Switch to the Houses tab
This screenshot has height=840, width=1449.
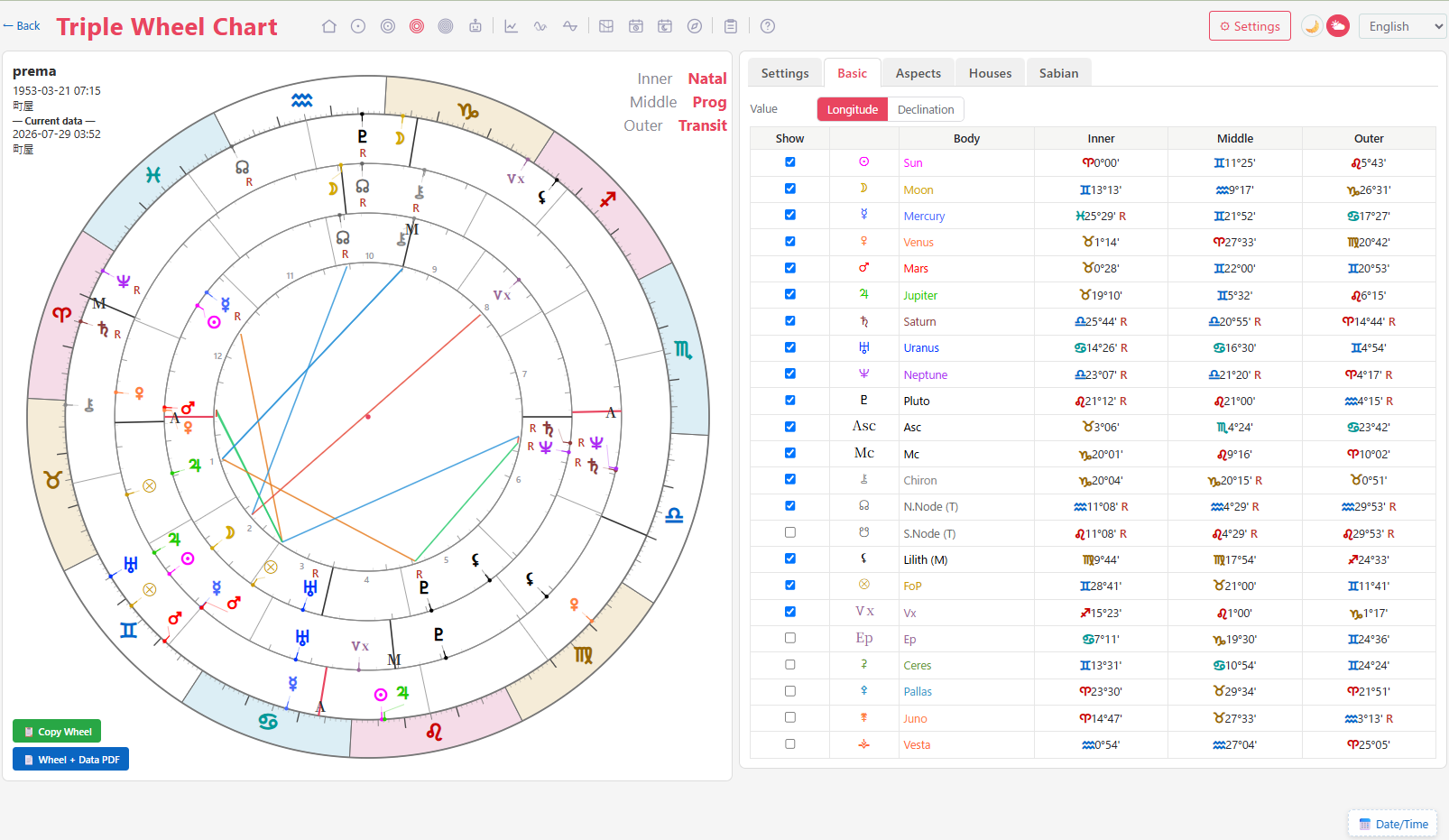point(990,73)
